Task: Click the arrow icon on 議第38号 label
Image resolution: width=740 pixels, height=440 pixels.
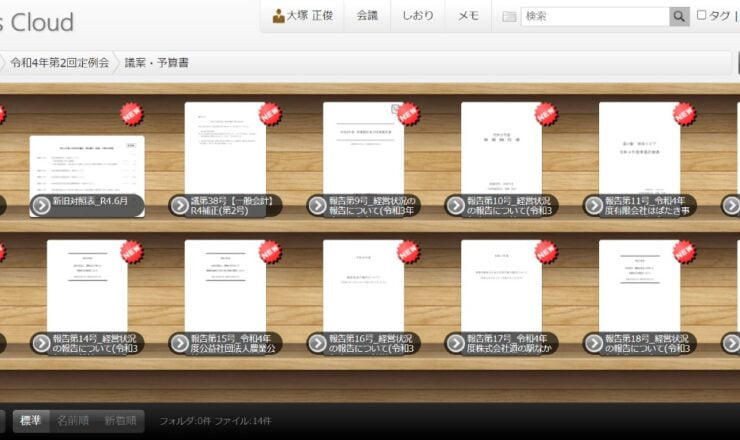Action: pyautogui.click(x=179, y=205)
